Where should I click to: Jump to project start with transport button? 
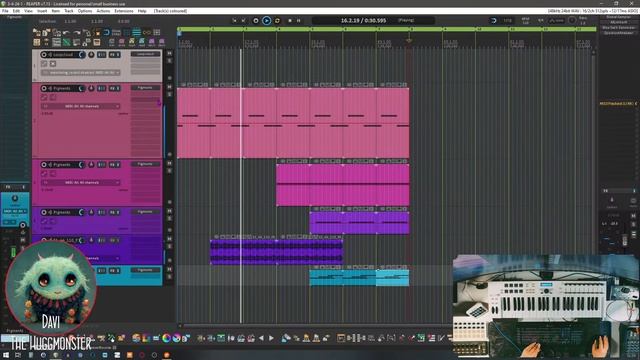(x=234, y=20)
